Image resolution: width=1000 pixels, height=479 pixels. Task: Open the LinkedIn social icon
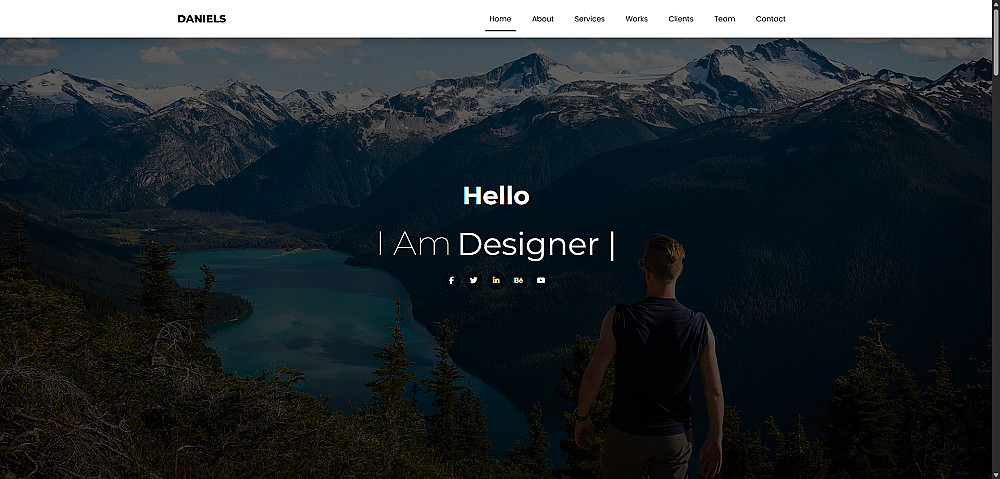click(x=496, y=280)
